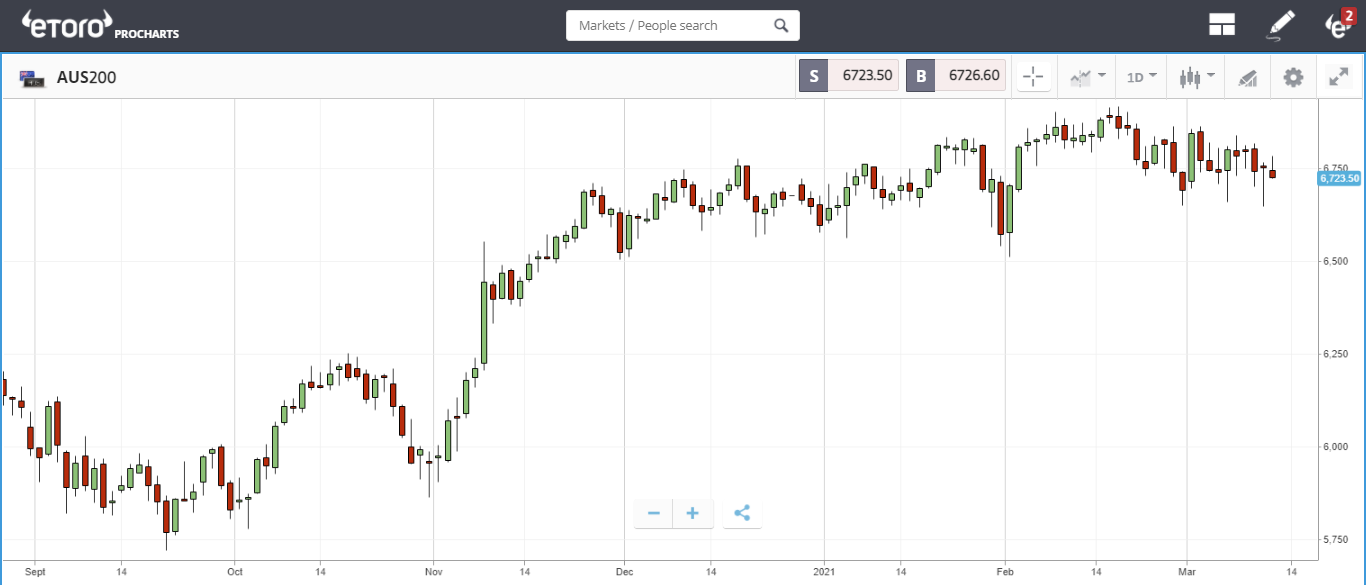Expand chart to fullscreen
Viewport: 1366px width, 585px height.
[x=1339, y=75]
